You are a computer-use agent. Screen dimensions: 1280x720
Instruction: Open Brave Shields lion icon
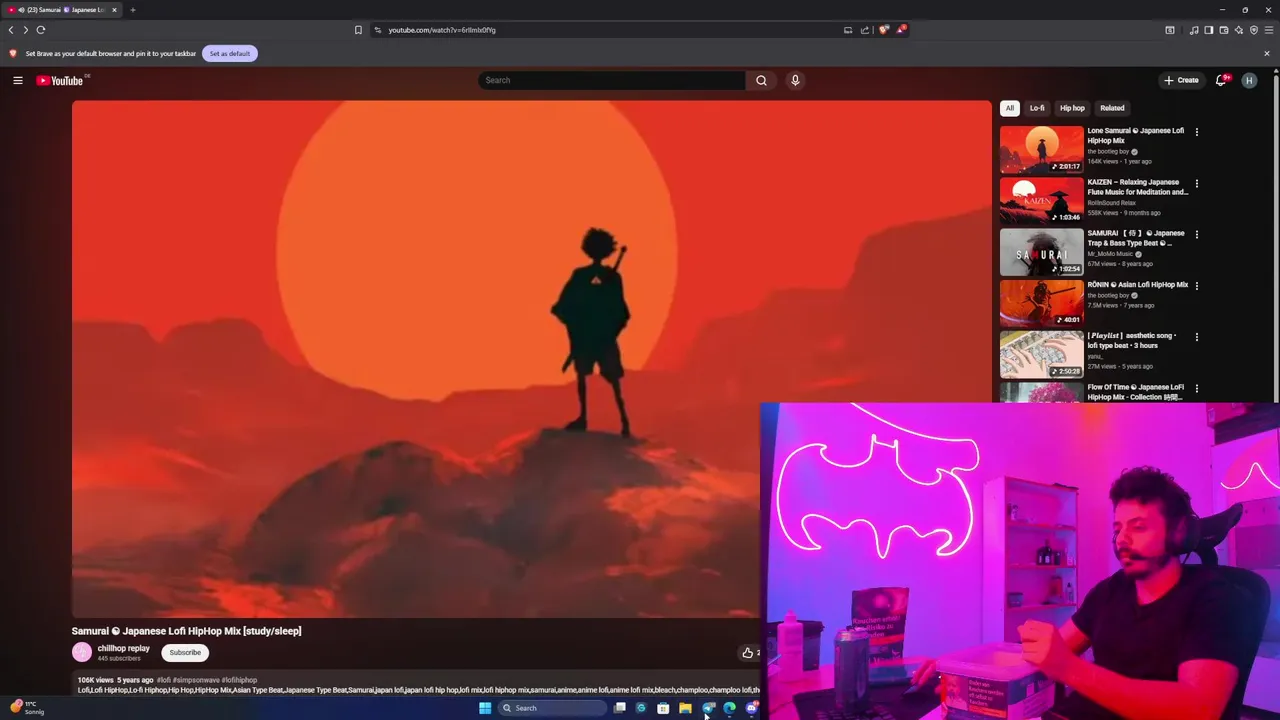pyautogui.click(x=883, y=30)
